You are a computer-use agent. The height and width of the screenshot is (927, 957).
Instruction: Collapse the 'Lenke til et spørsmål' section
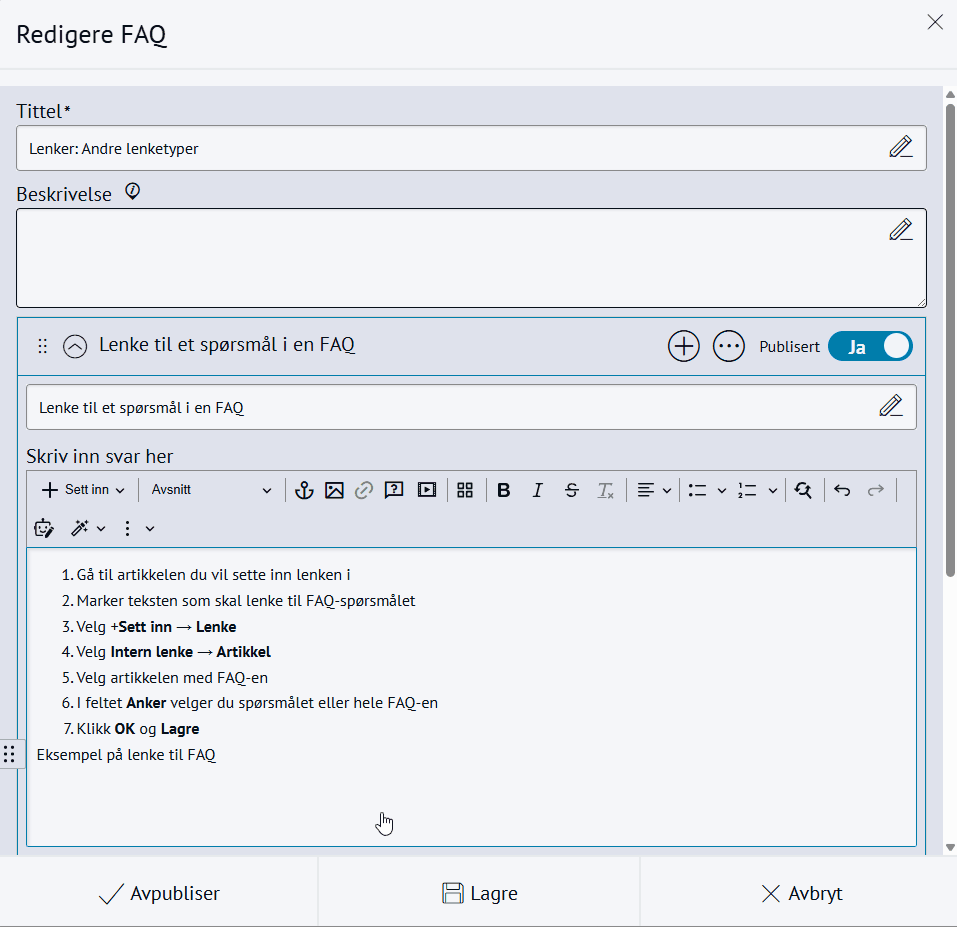[x=75, y=346]
